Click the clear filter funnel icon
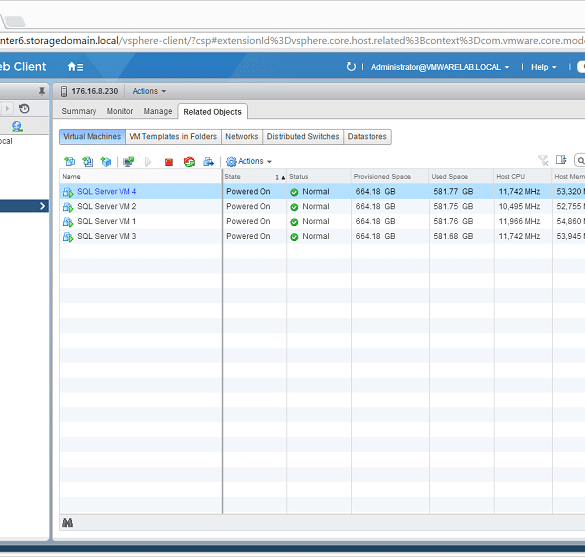This screenshot has height=557, width=585. point(543,160)
